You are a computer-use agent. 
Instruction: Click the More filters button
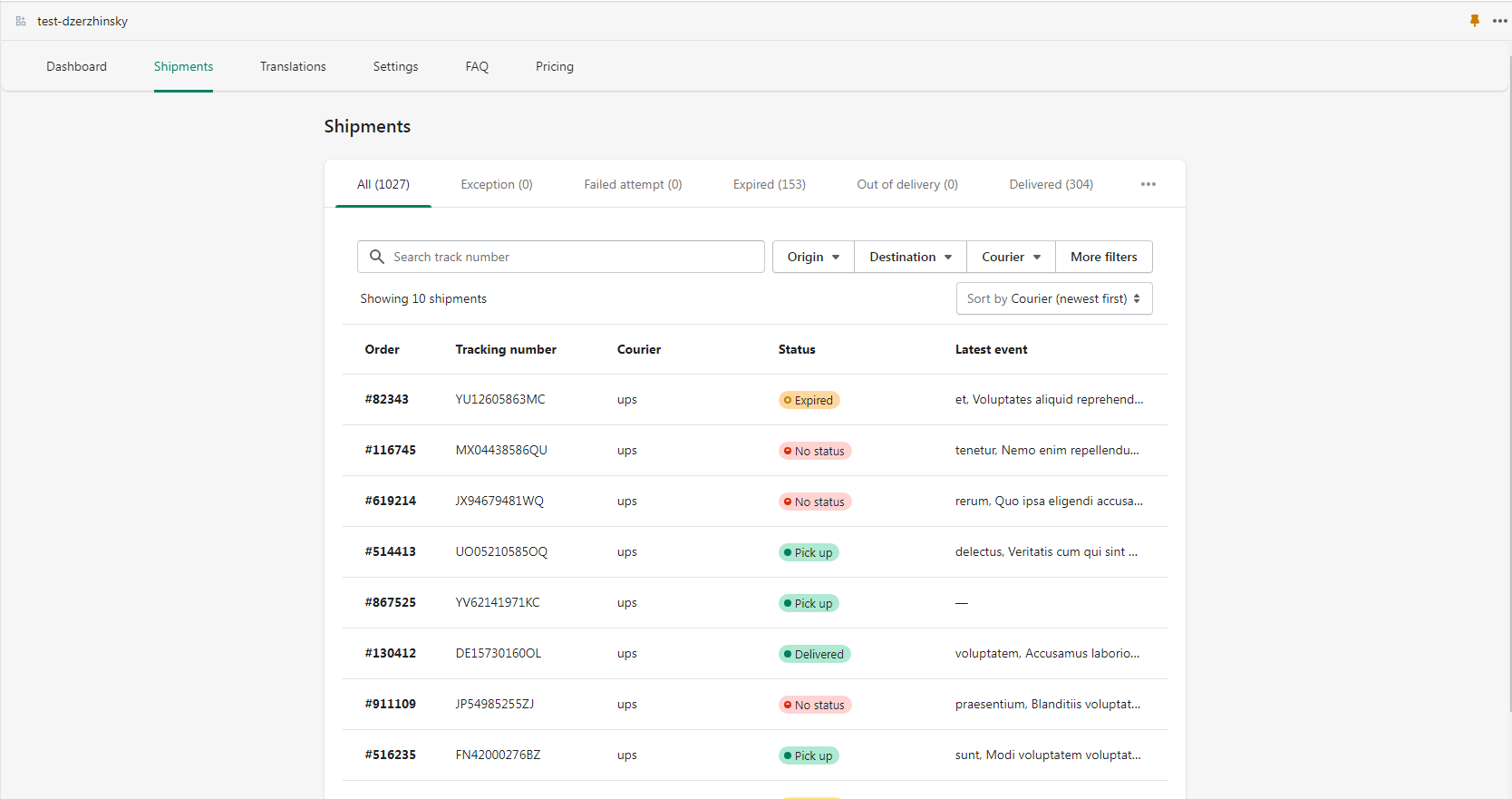[1103, 257]
